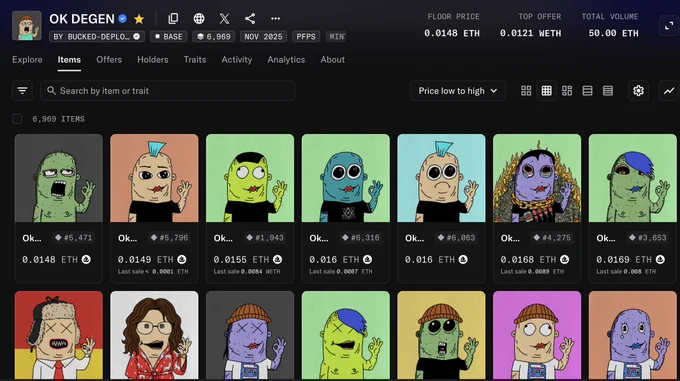This screenshot has width=680, height=381.
Task: Open the green zombie NFT #5,471 image
Action: (59, 178)
